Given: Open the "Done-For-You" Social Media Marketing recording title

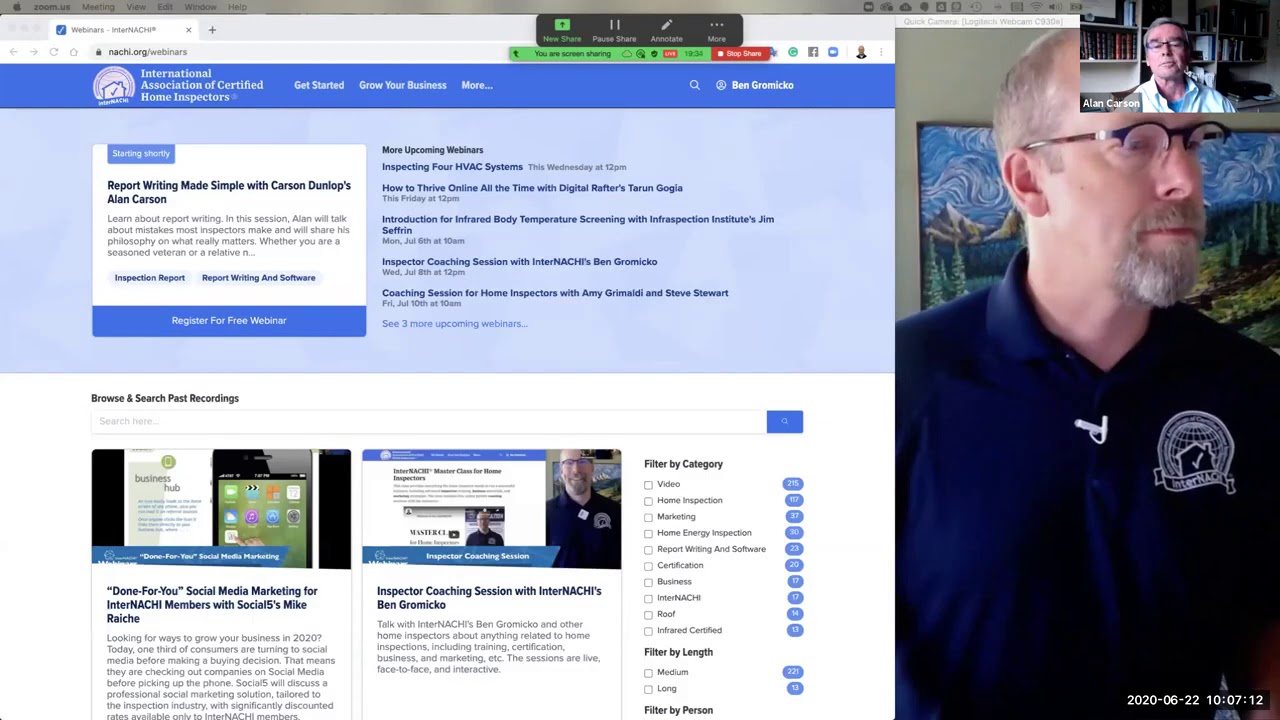Looking at the screenshot, I should [212, 605].
